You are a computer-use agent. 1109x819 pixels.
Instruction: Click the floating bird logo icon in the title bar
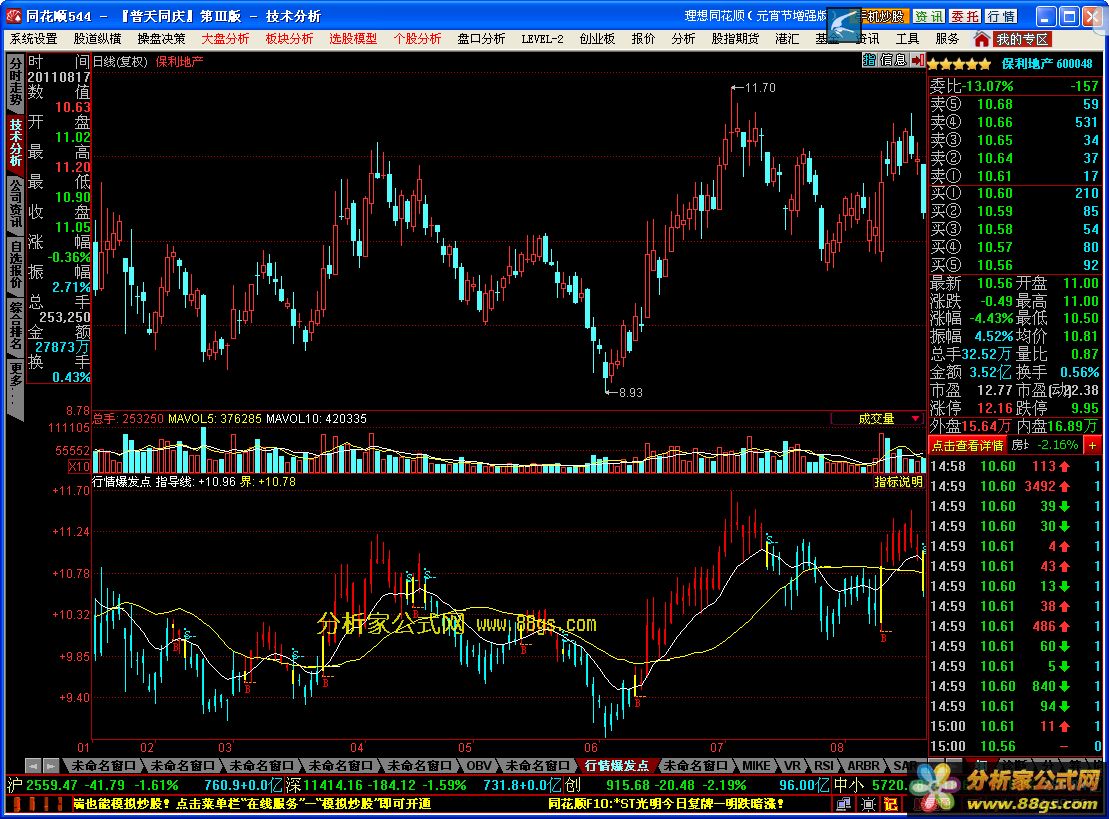[x=844, y=25]
